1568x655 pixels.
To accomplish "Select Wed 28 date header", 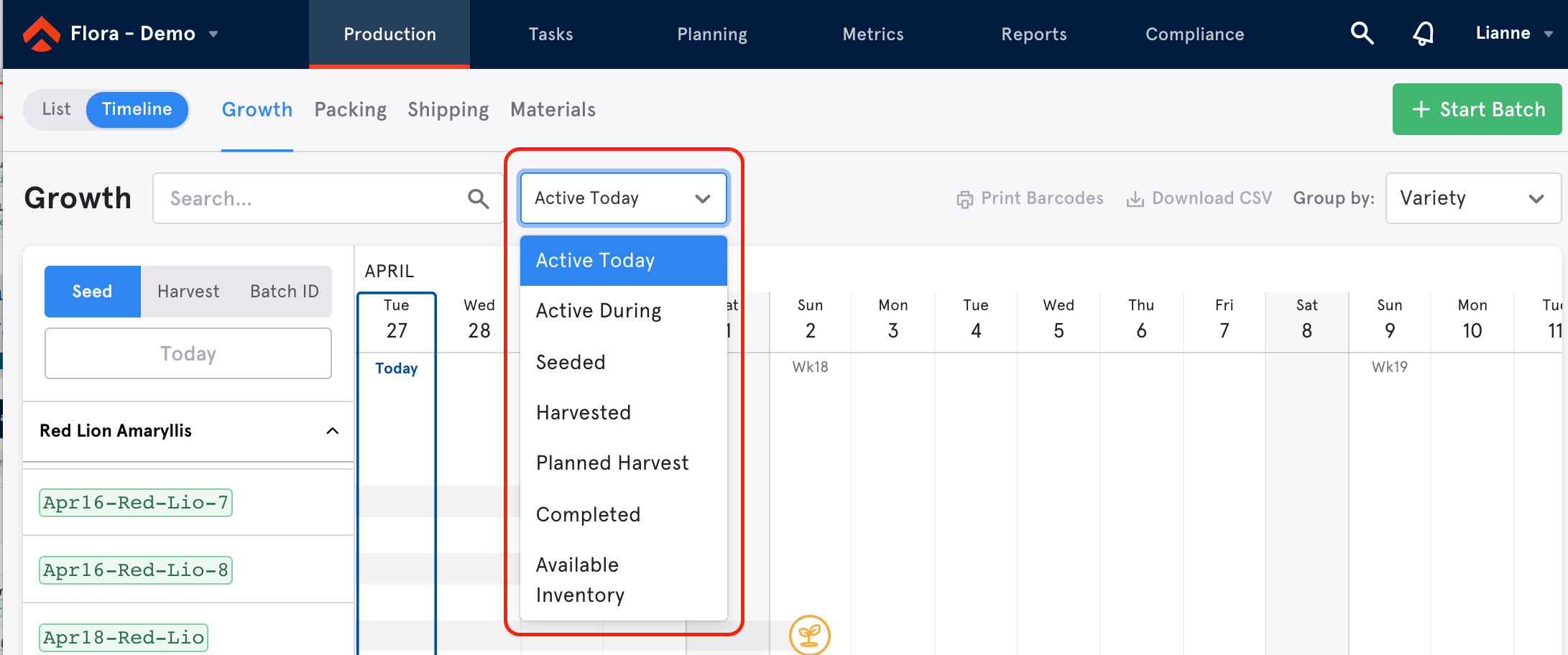I will click(x=479, y=319).
